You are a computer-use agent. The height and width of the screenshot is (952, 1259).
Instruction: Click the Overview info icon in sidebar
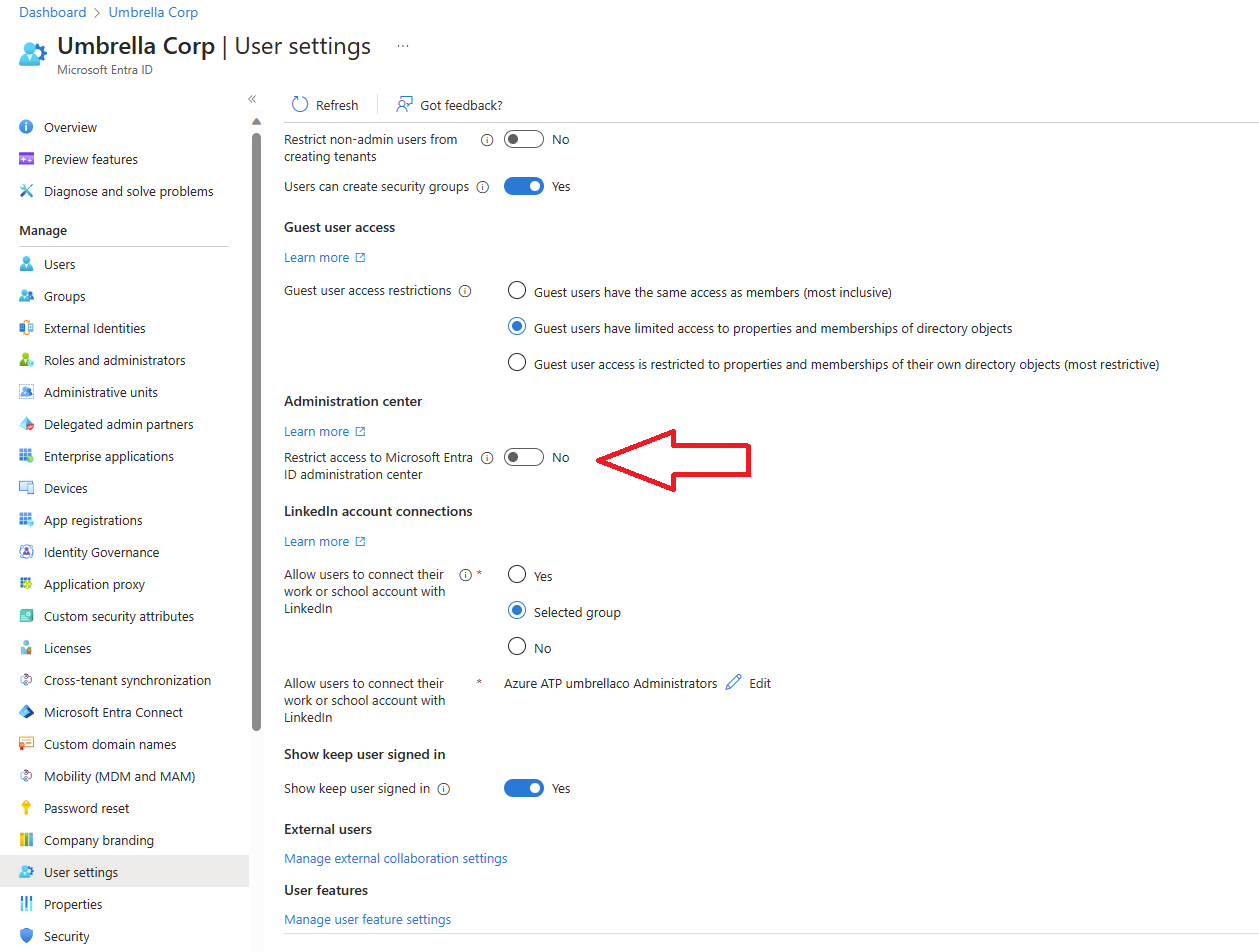coord(27,127)
